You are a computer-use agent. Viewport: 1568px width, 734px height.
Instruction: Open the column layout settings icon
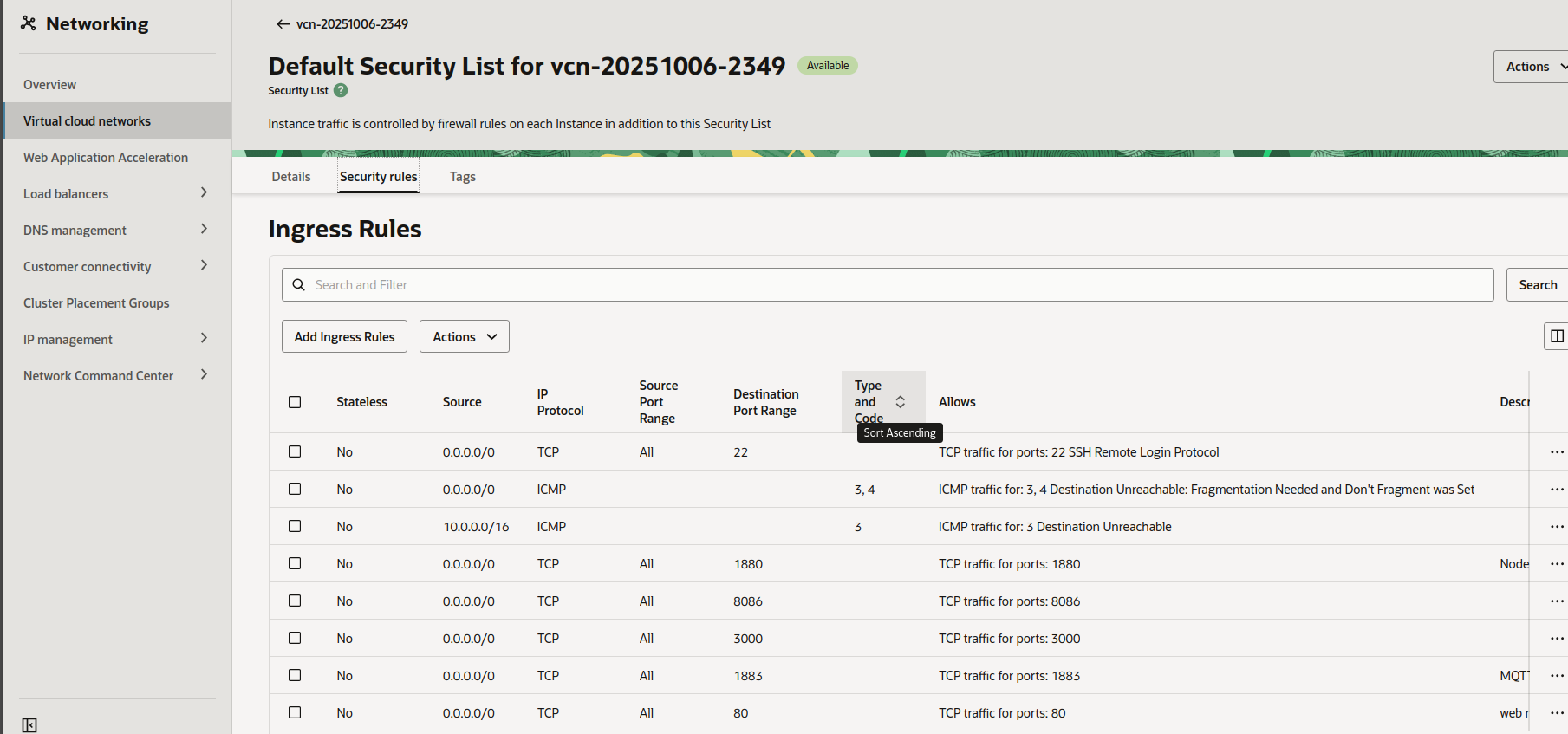point(1556,336)
